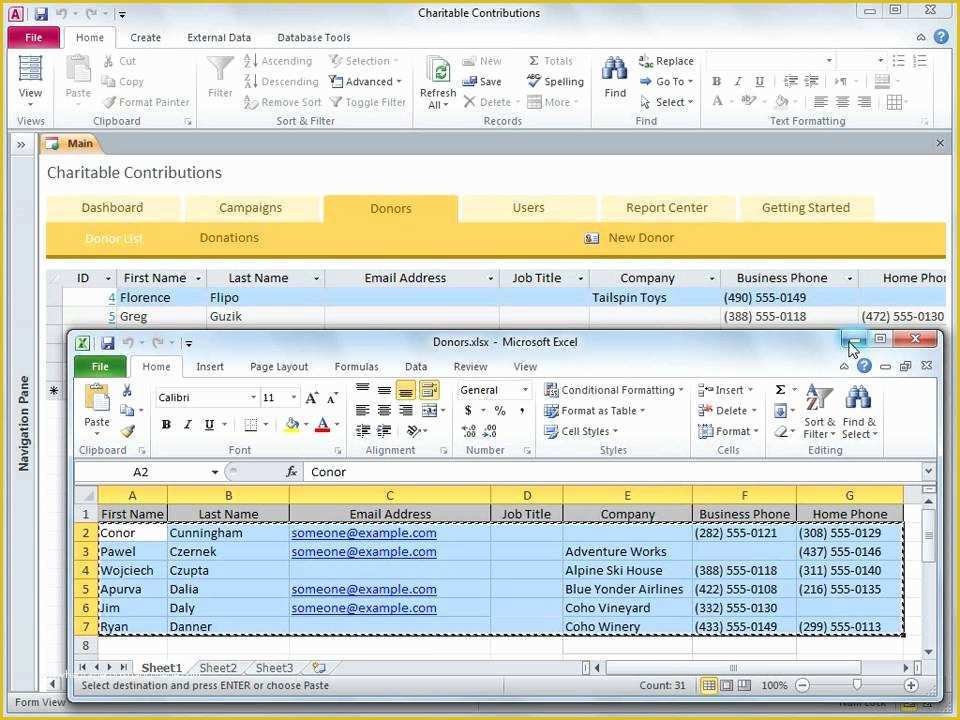Run Spelling check from the Records group
960x720 pixels.
click(556, 81)
